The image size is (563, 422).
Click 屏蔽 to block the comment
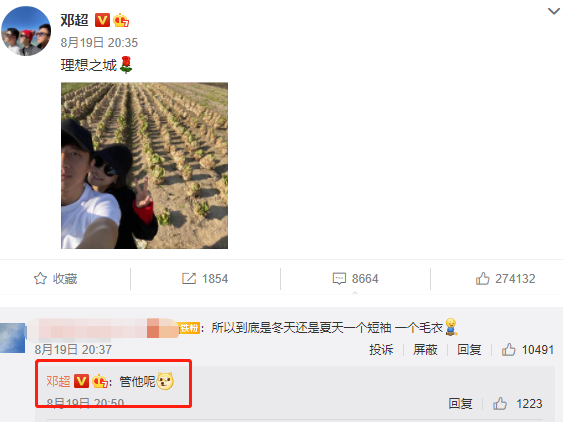click(425, 349)
